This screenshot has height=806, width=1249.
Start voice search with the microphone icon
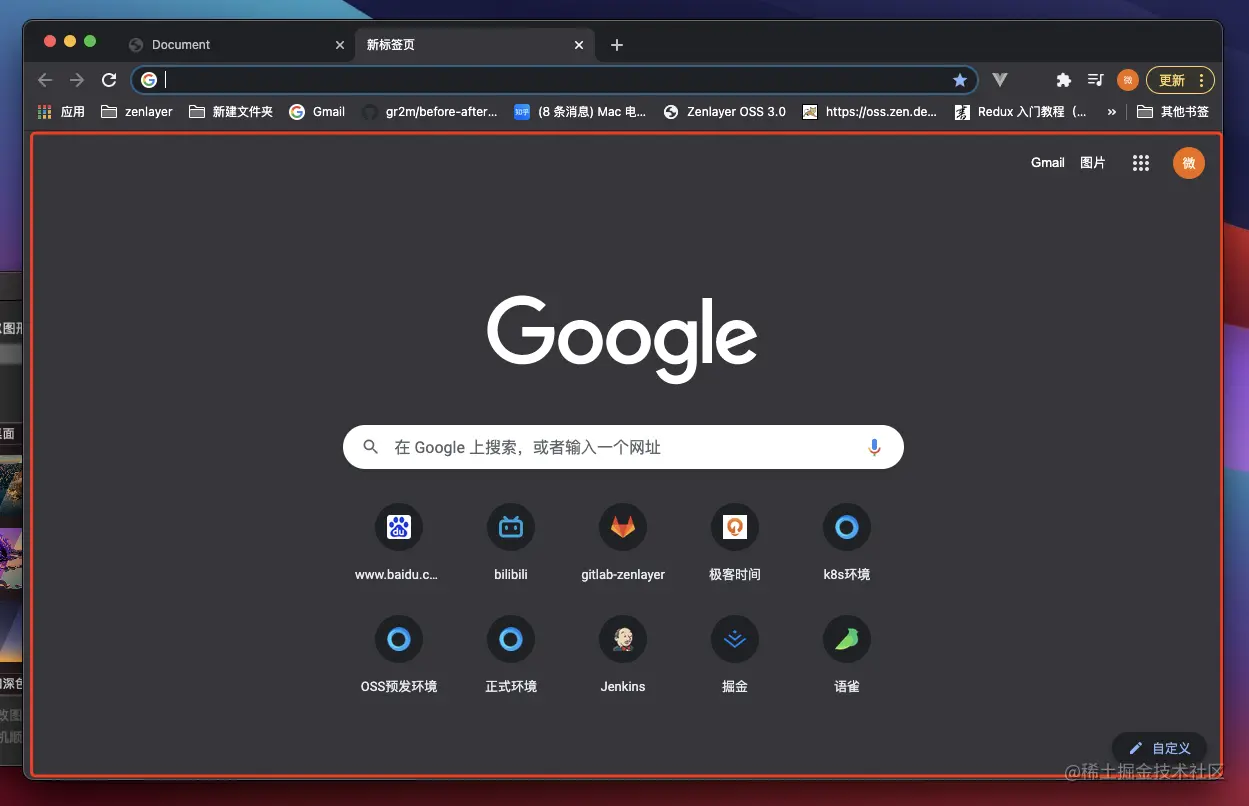pyautogui.click(x=874, y=447)
